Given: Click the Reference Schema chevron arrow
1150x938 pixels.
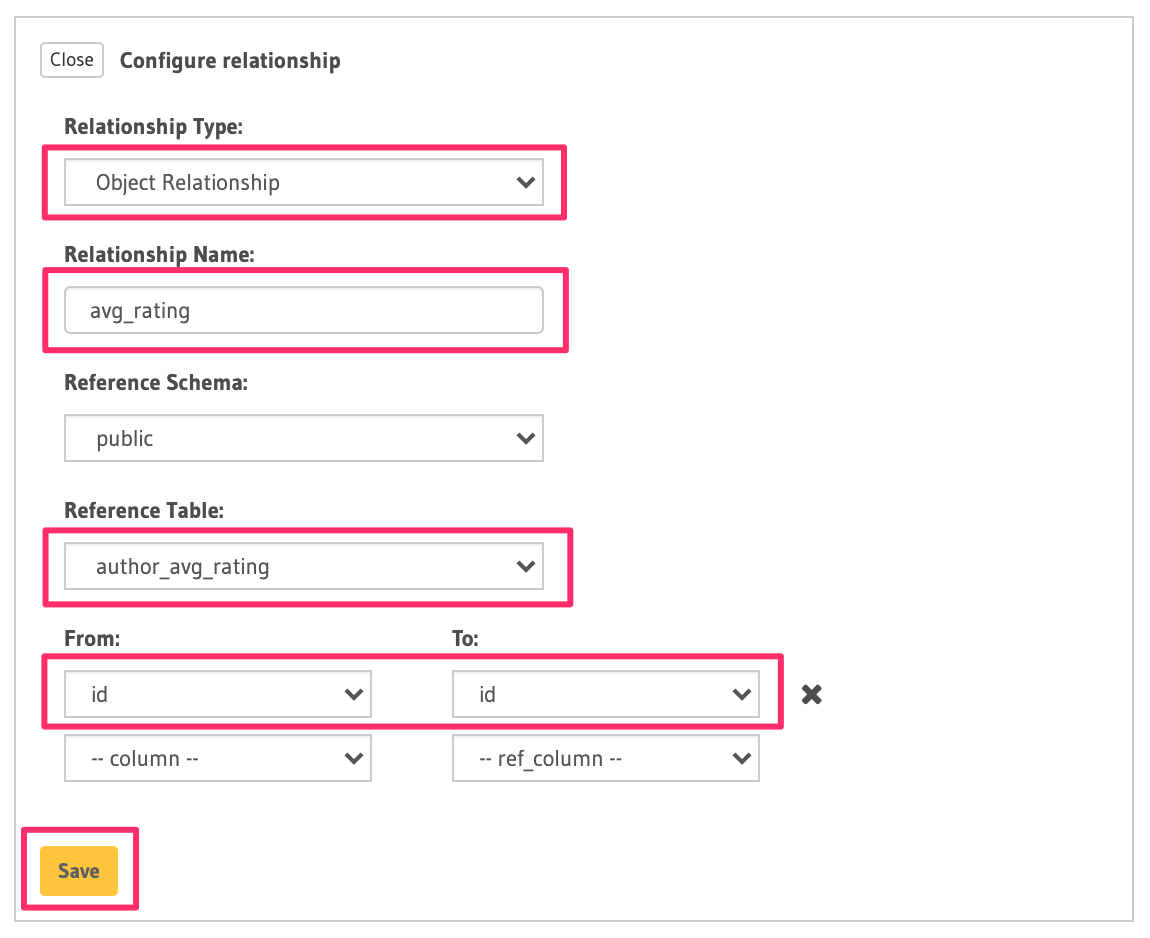Looking at the screenshot, I should (x=524, y=438).
